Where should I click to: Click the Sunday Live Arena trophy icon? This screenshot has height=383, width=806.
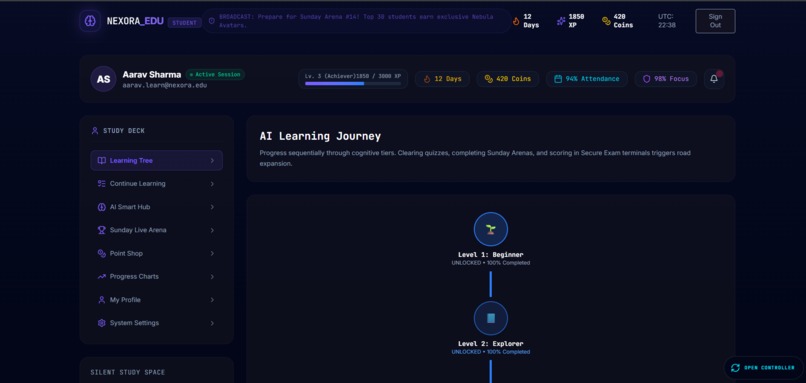(101, 230)
